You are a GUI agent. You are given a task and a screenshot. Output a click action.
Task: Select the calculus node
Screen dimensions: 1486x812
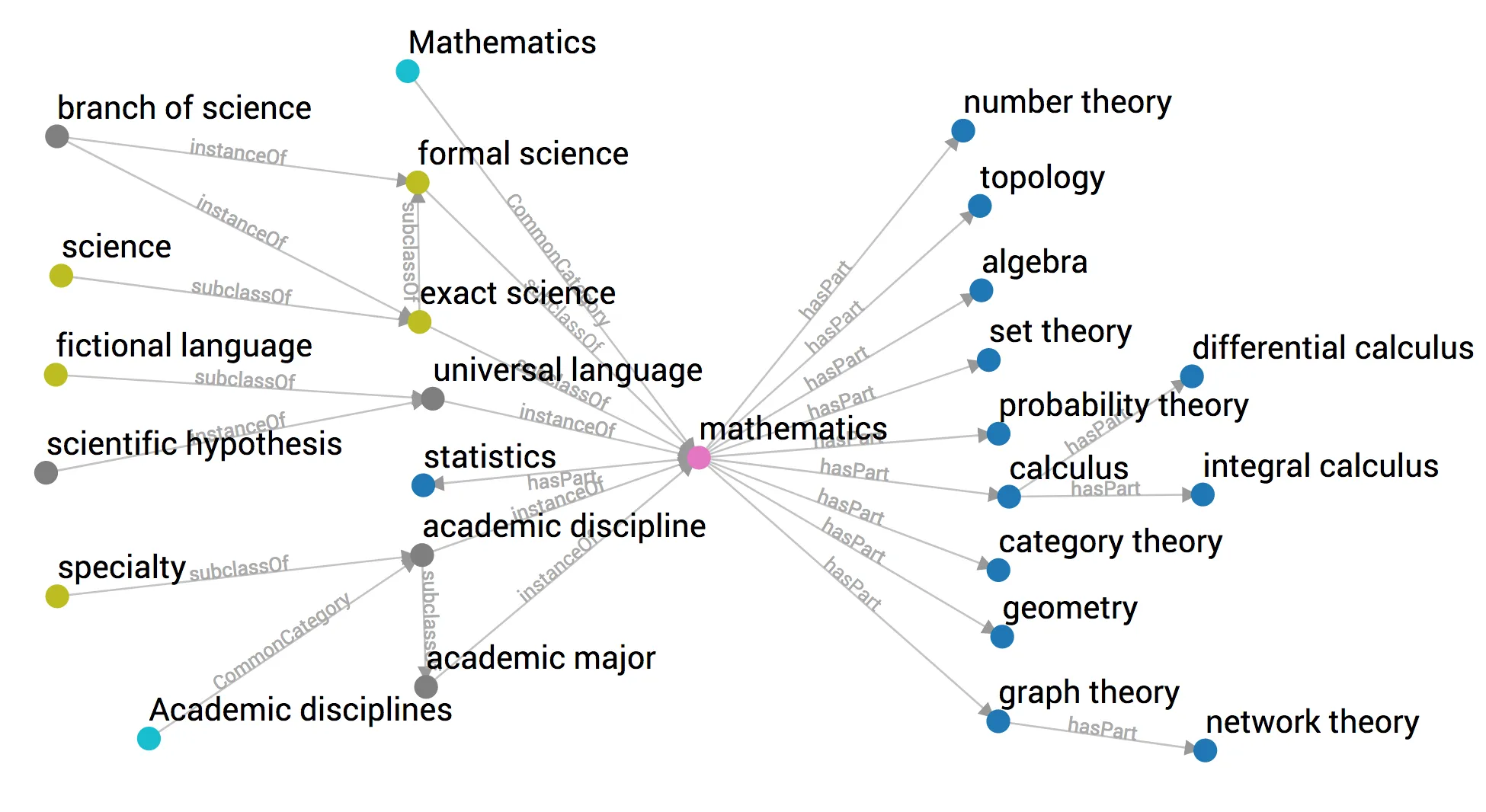1009,497
